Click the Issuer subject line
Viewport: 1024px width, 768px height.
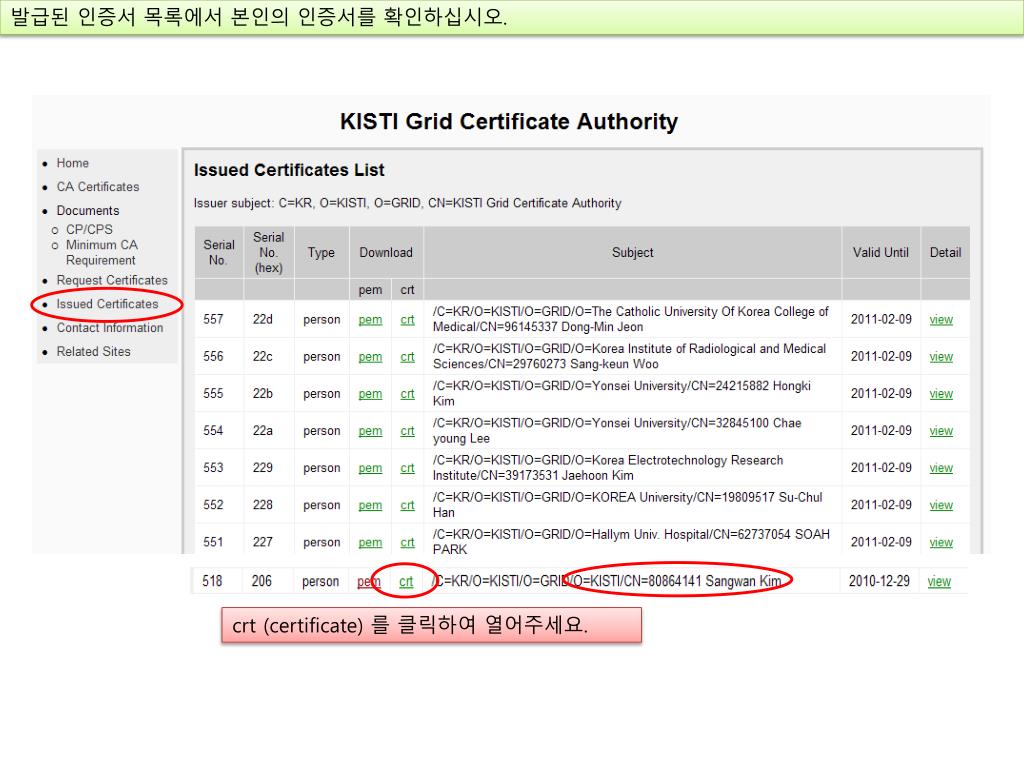(408, 203)
